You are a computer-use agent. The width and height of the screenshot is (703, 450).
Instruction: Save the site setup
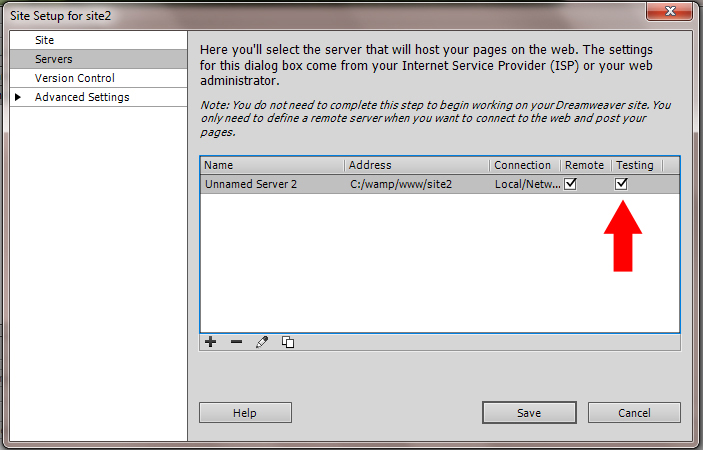pyautogui.click(x=529, y=412)
